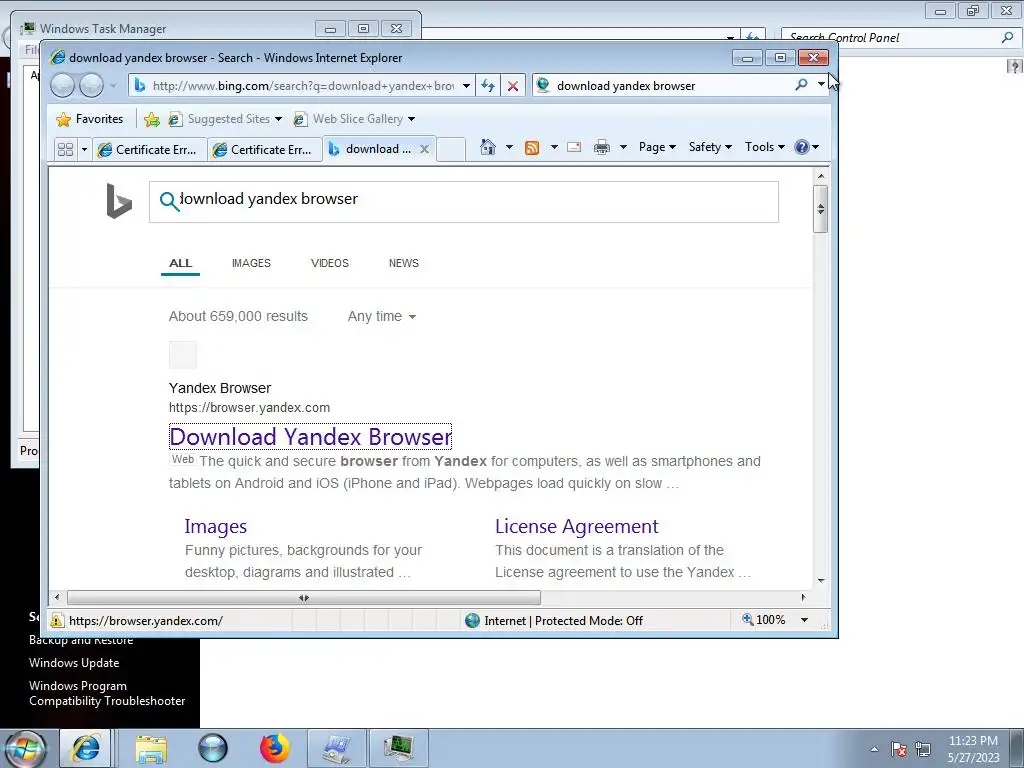Select the IMAGES results tab
The image size is (1024, 768).
click(251, 263)
